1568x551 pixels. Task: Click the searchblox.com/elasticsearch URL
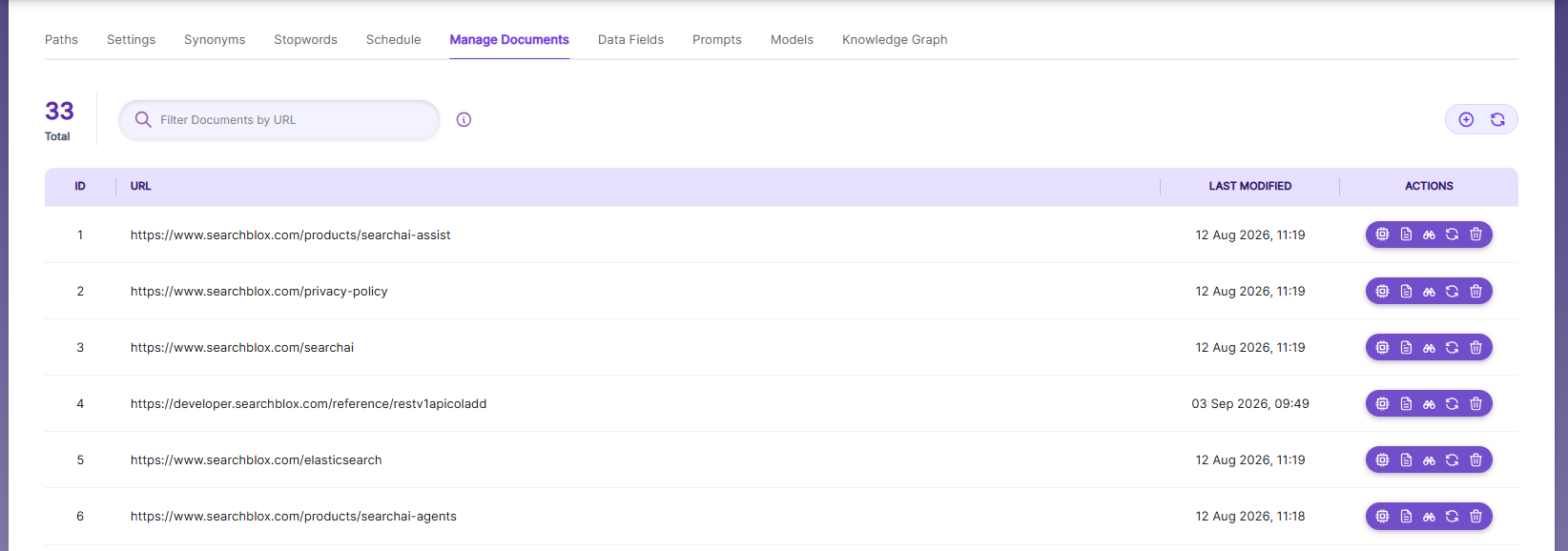pyautogui.click(x=257, y=459)
